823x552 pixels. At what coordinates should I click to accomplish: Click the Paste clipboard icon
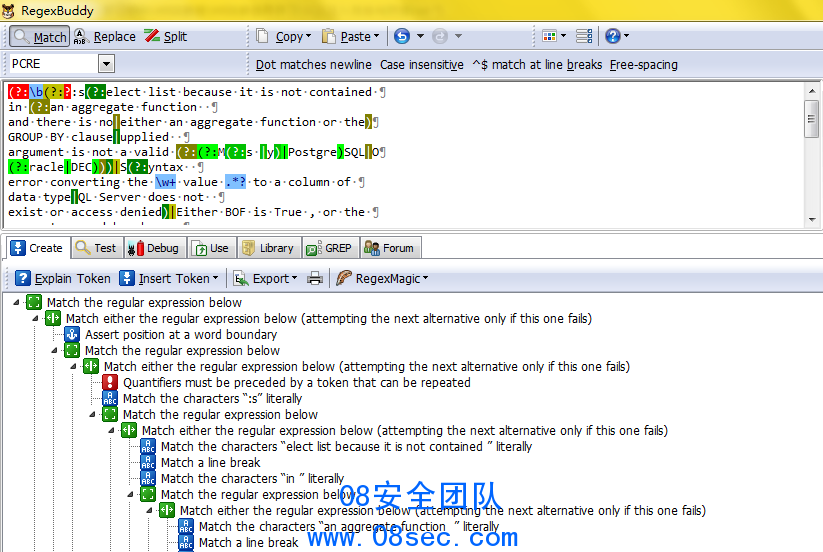pyautogui.click(x=329, y=36)
